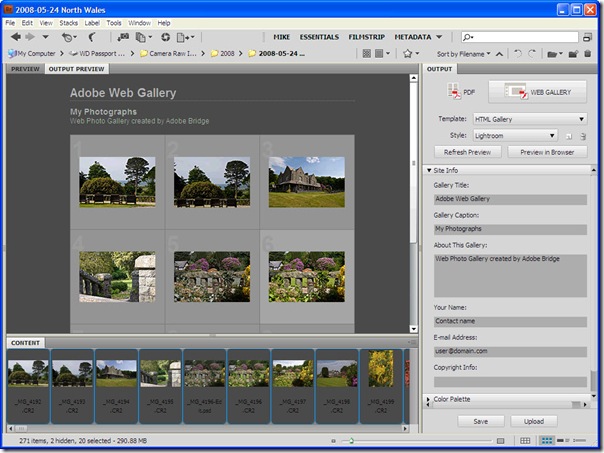The image size is (604, 453).
Task: Rotate 90 degrees counterclockwise icon
Action: point(518,54)
